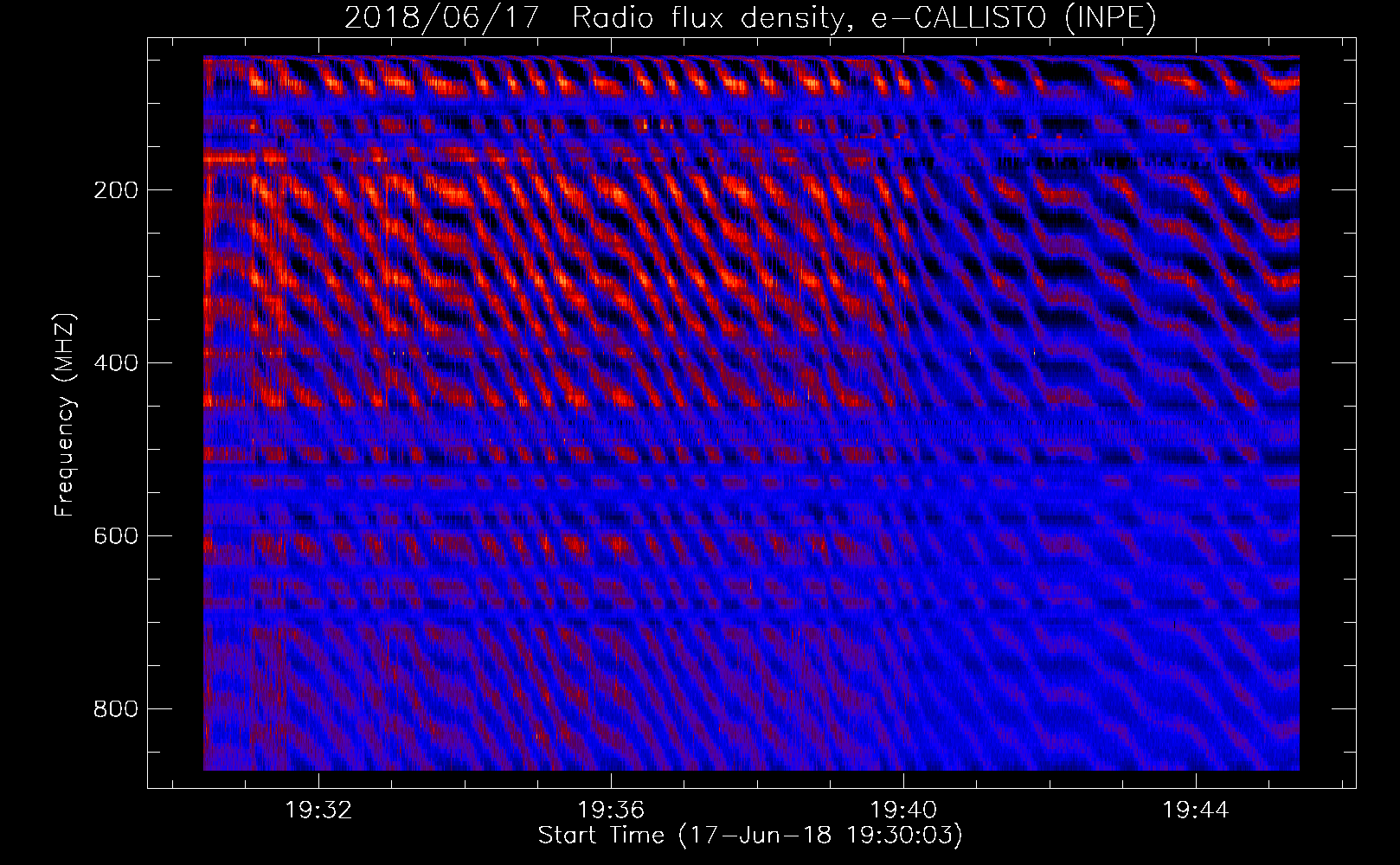Click the 'Frequency (MHZ)' axis label

66,415
